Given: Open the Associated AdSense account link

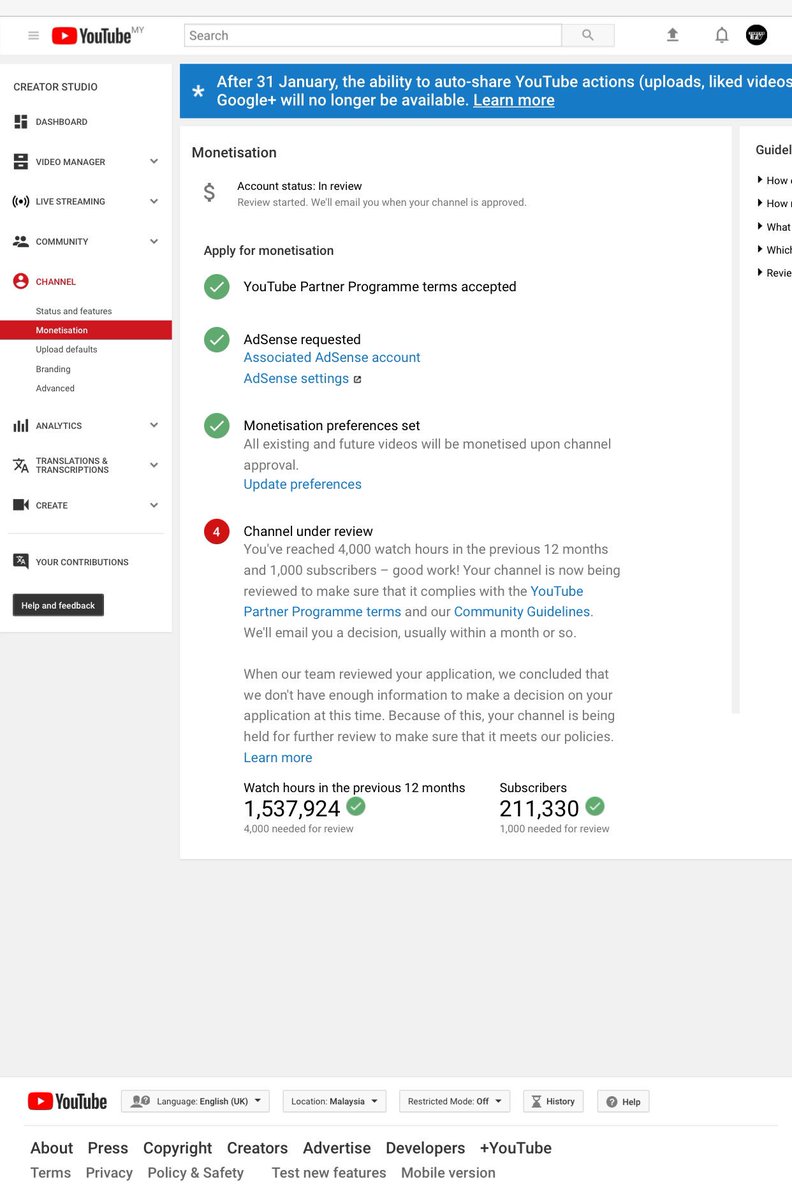Looking at the screenshot, I should coord(332,357).
